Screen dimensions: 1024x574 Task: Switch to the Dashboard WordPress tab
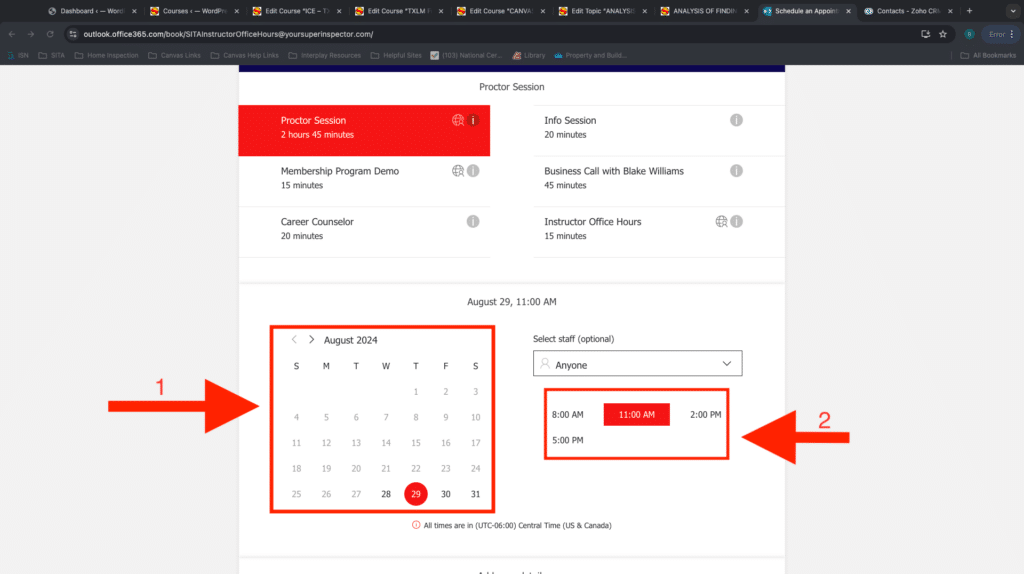coord(90,11)
